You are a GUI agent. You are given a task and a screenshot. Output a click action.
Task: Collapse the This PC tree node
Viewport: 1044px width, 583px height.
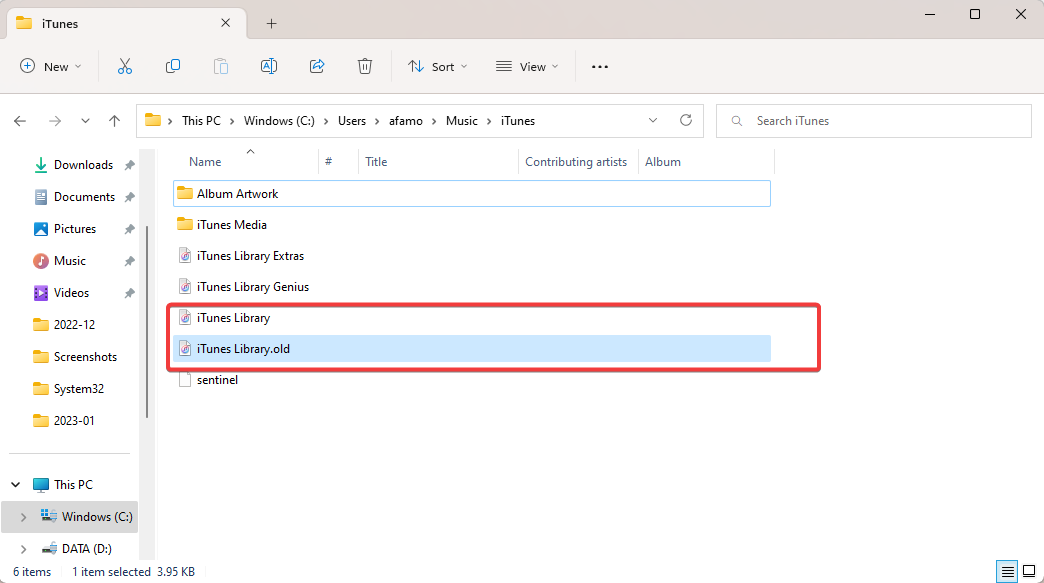[x=16, y=485]
